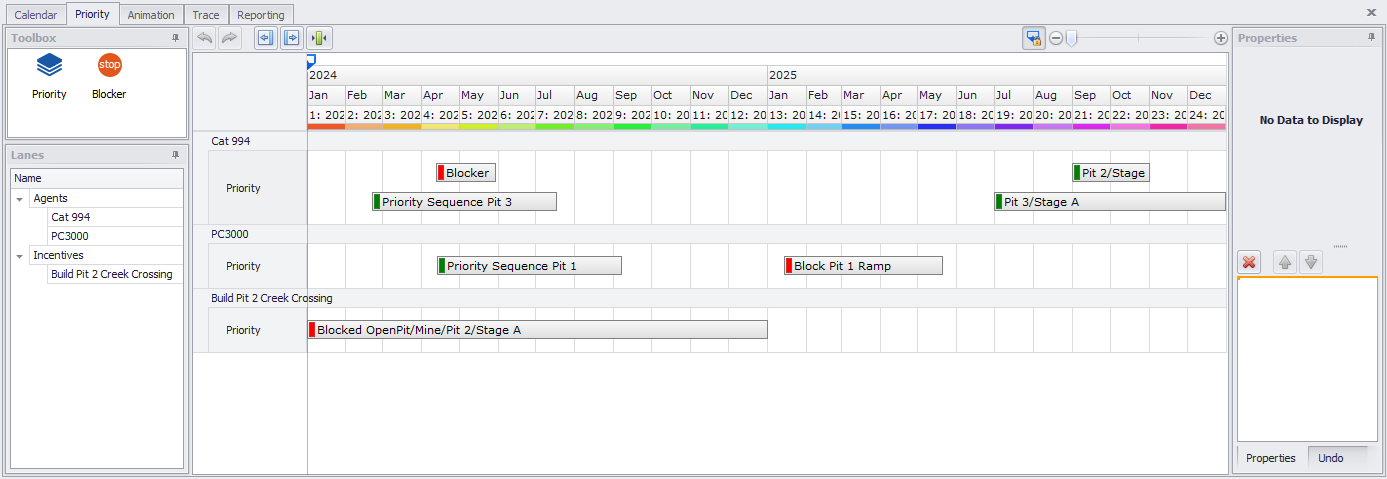Select the Priority tool in Toolbox
1387x479 pixels.
tap(49, 77)
